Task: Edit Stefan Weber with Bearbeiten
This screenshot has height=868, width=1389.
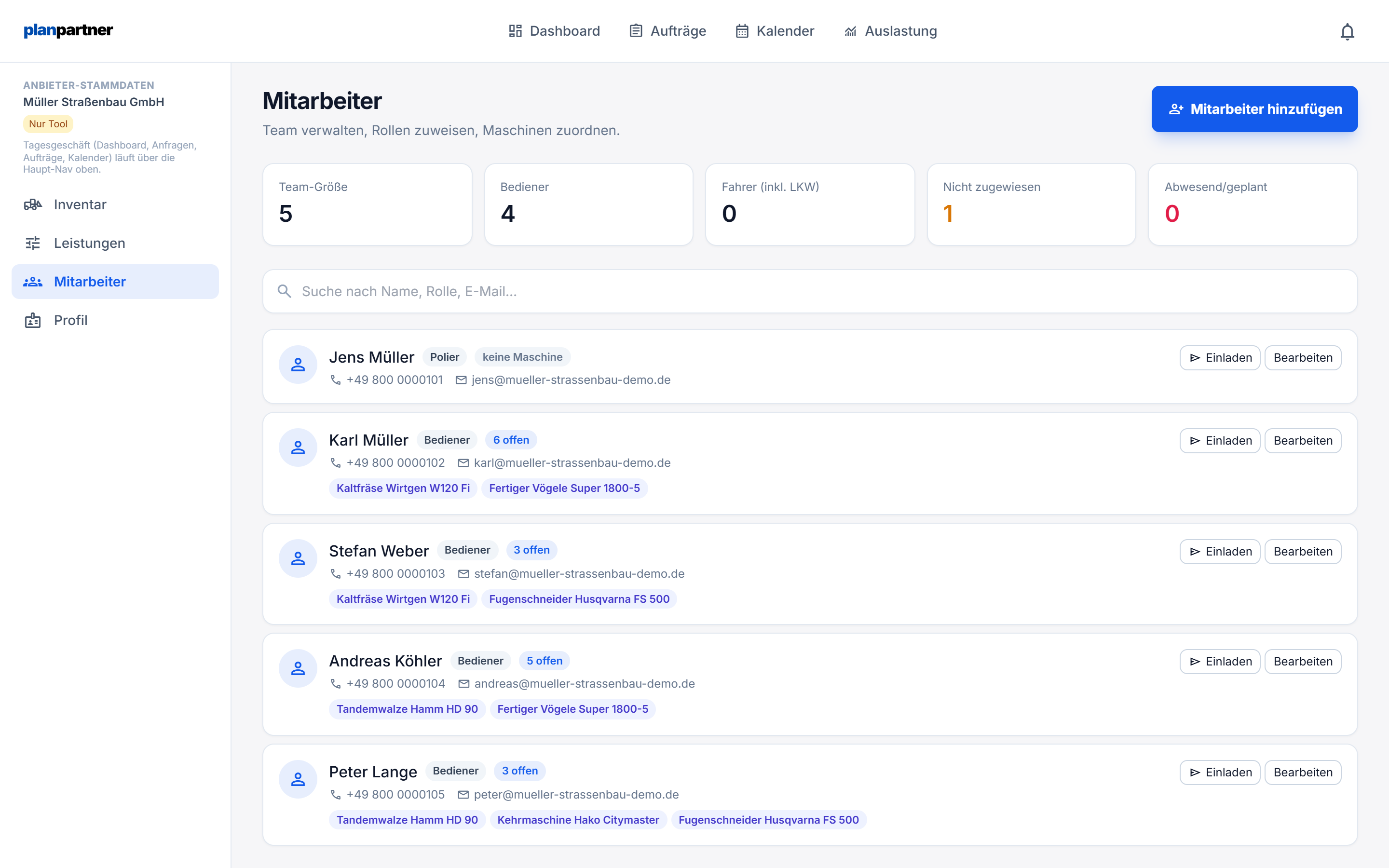Action: pos(1303,552)
